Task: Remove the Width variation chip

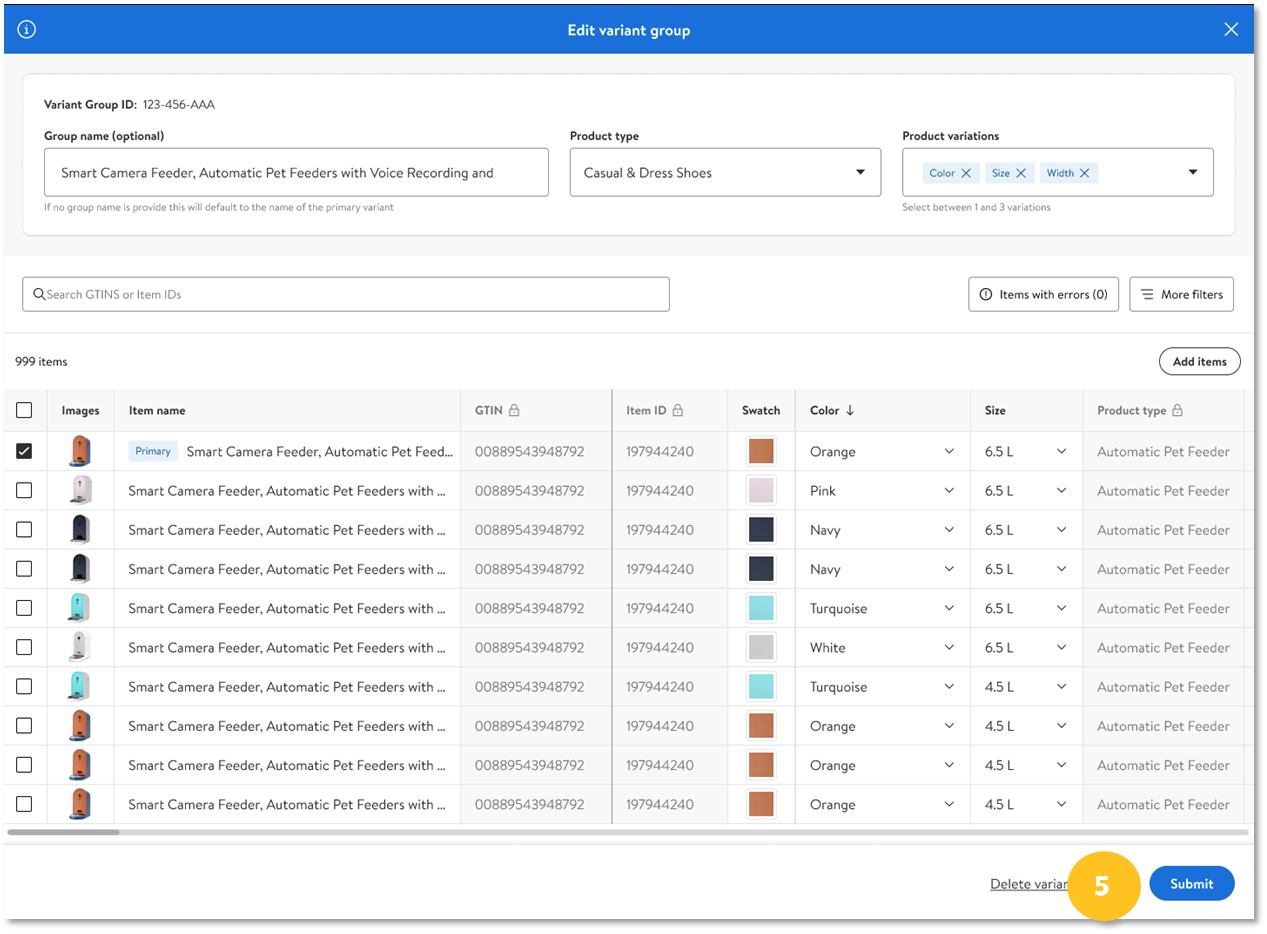Action: click(x=1084, y=173)
